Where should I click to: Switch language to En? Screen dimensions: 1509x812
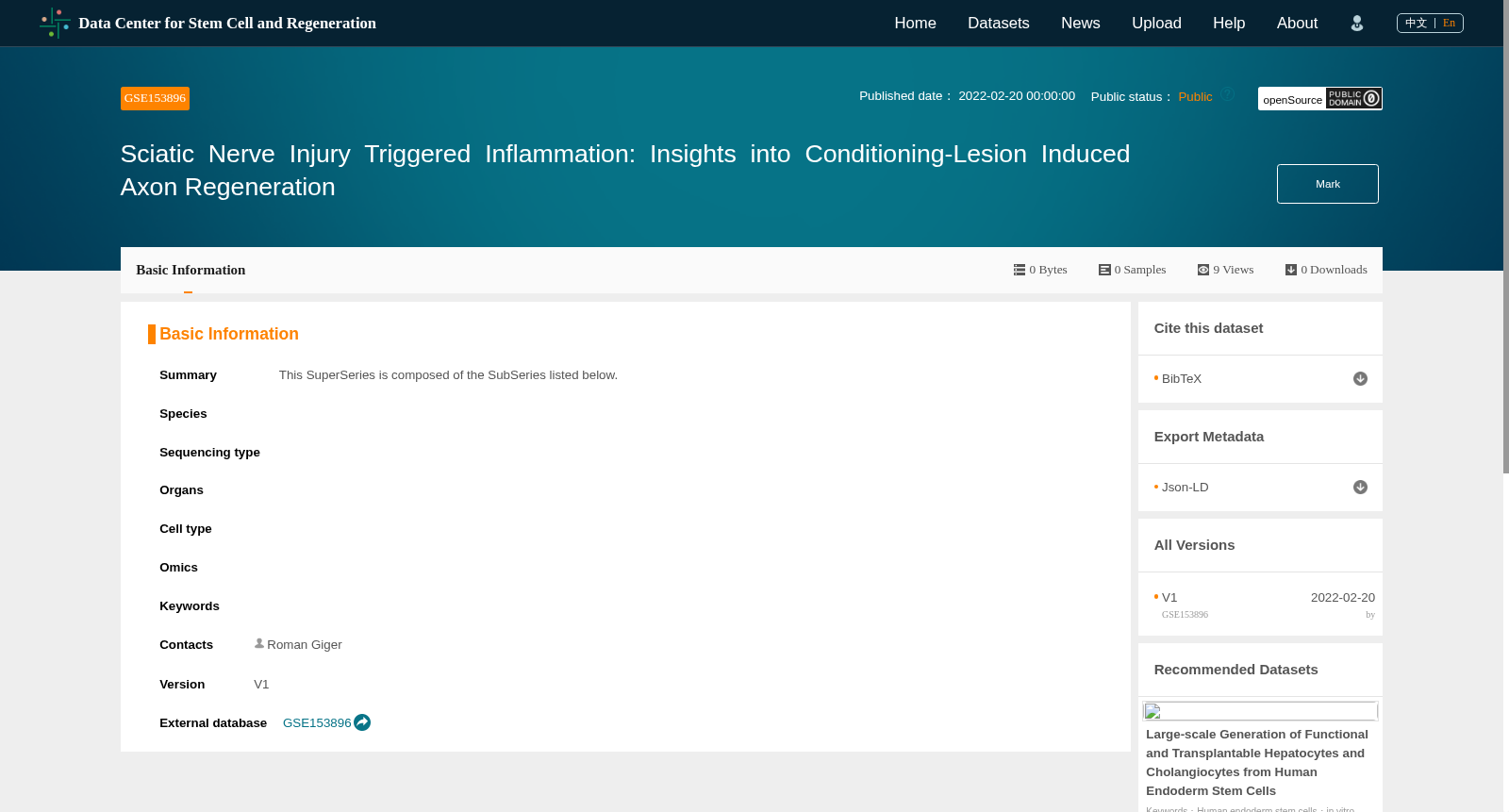(x=1449, y=23)
